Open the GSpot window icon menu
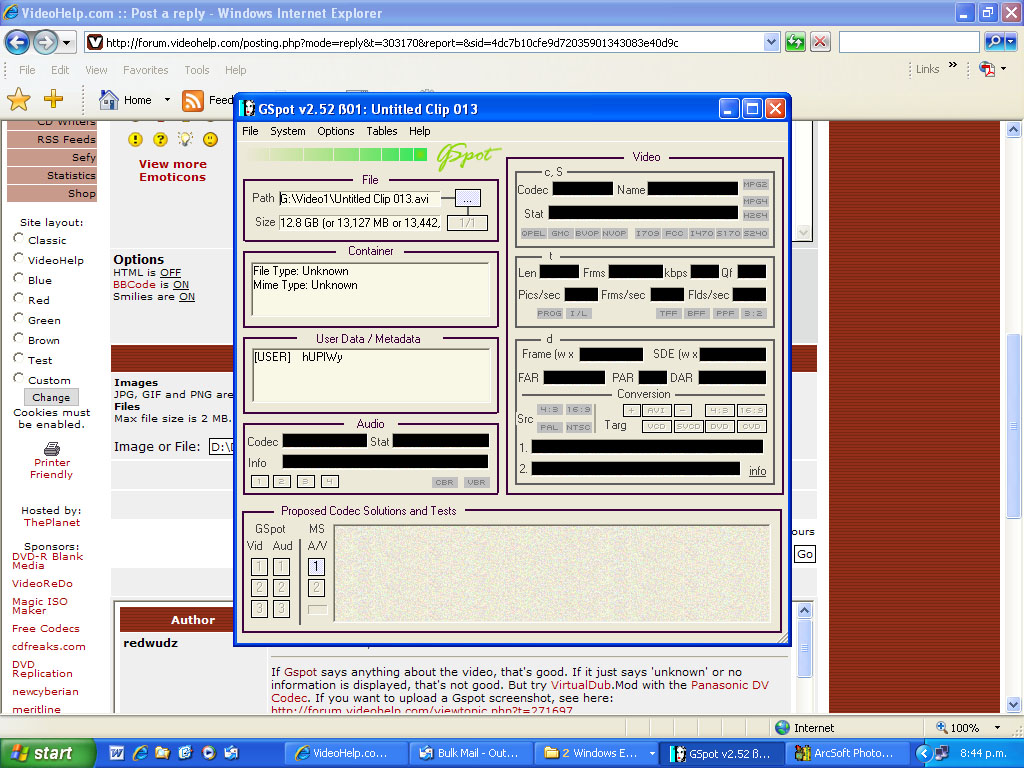The image size is (1024, 768). 248,109
